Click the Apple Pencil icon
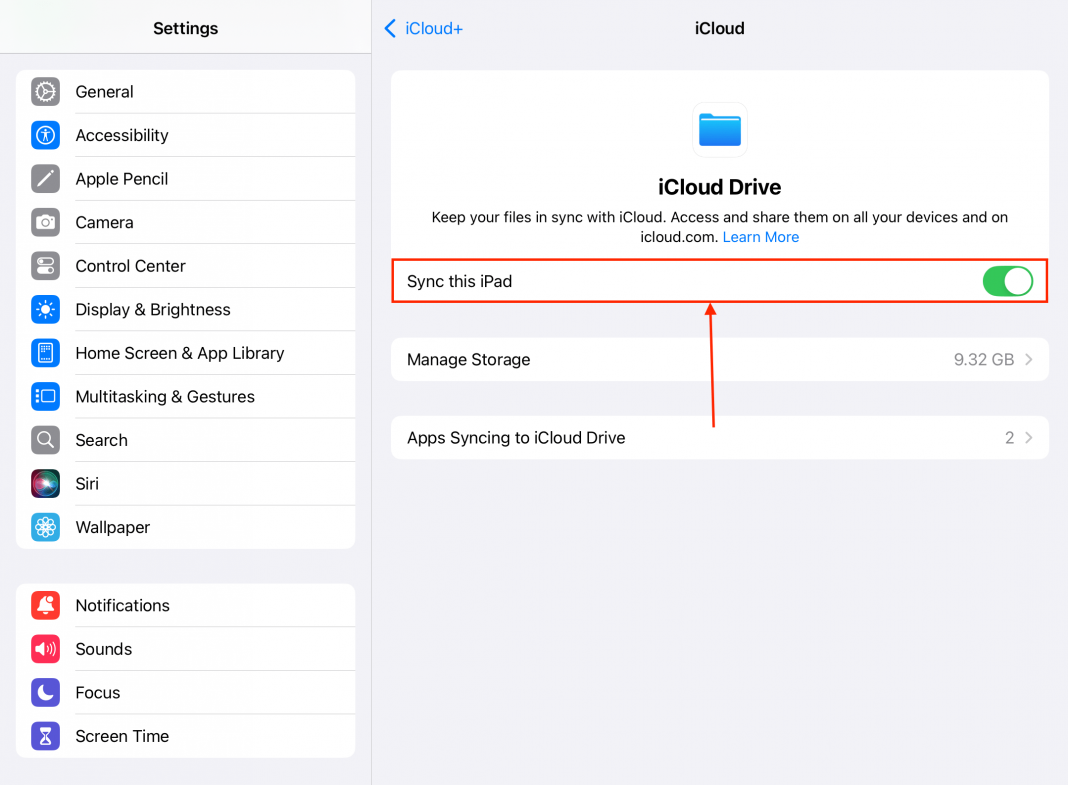Image resolution: width=1068 pixels, height=785 pixels. click(x=45, y=178)
